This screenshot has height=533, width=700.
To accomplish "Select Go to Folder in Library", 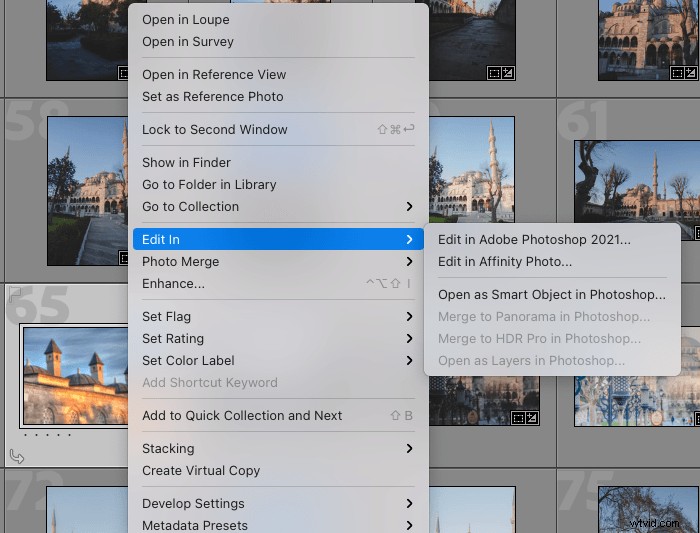I will point(278,184).
